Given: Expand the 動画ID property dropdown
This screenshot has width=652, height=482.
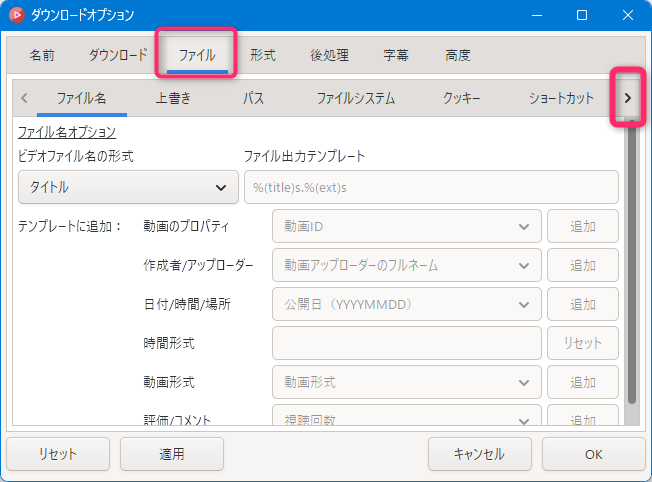Looking at the screenshot, I should tap(406, 226).
